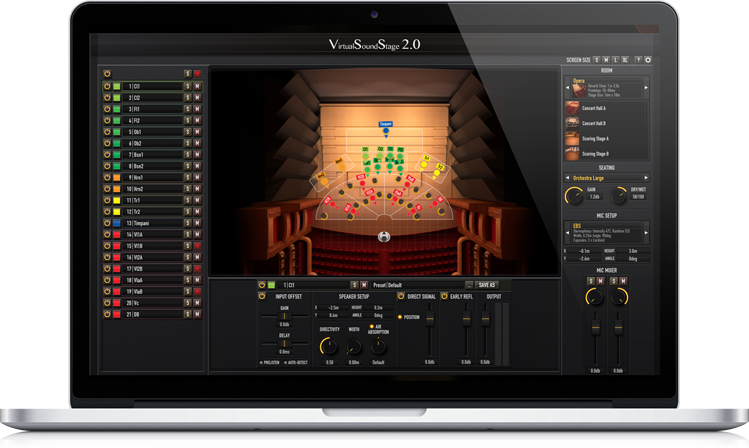Toggle Air Absorption indicator

372,327
